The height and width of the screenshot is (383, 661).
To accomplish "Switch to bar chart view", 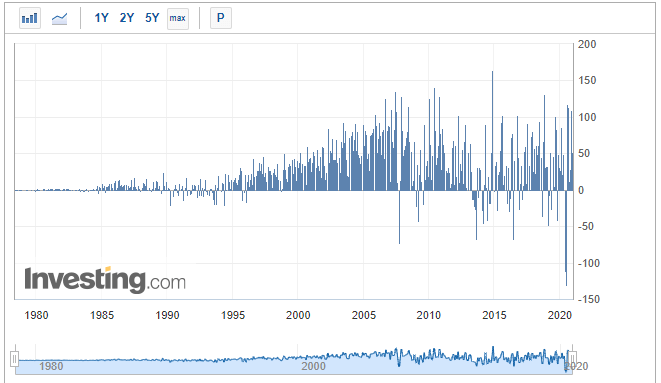I will coord(30,19).
